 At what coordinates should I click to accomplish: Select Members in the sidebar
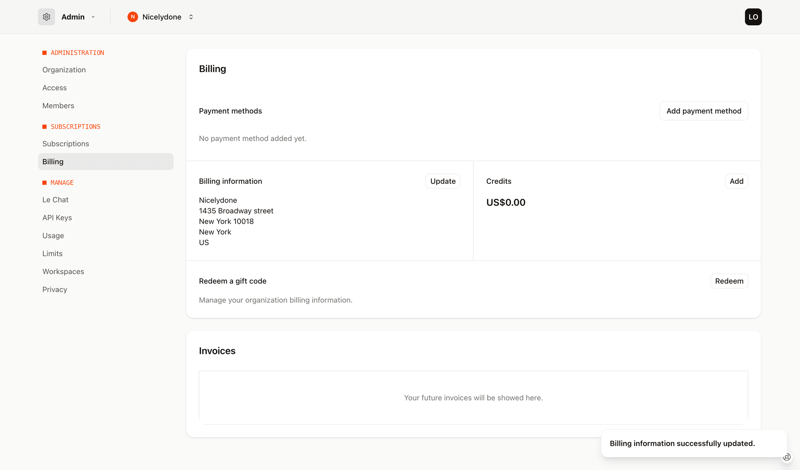[58, 106]
